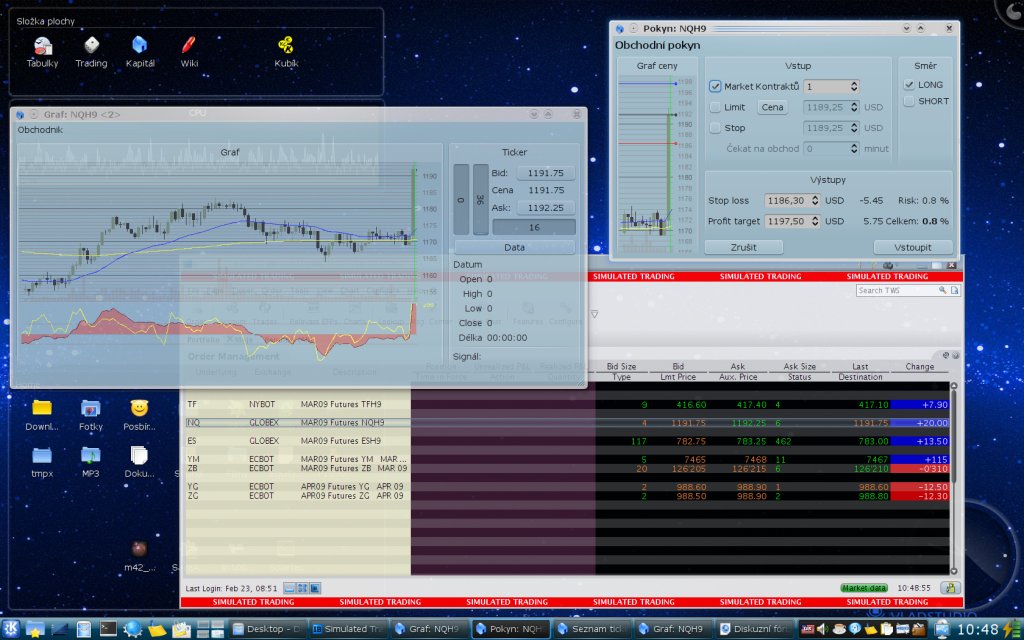Screen dimensions: 1024x640
Task: Click the Ask 1192.25 button in Ticker
Action: (x=545, y=208)
